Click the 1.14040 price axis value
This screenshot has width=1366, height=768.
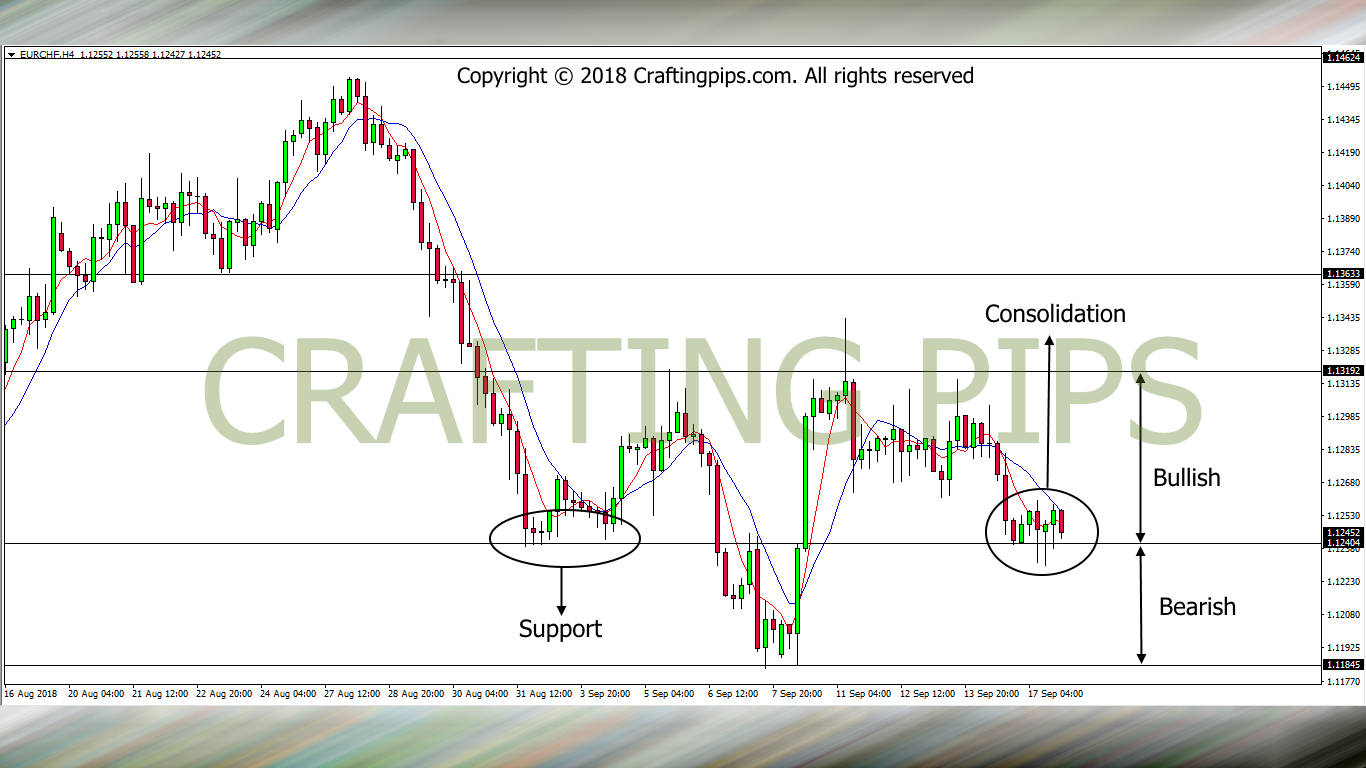[x=1341, y=186]
